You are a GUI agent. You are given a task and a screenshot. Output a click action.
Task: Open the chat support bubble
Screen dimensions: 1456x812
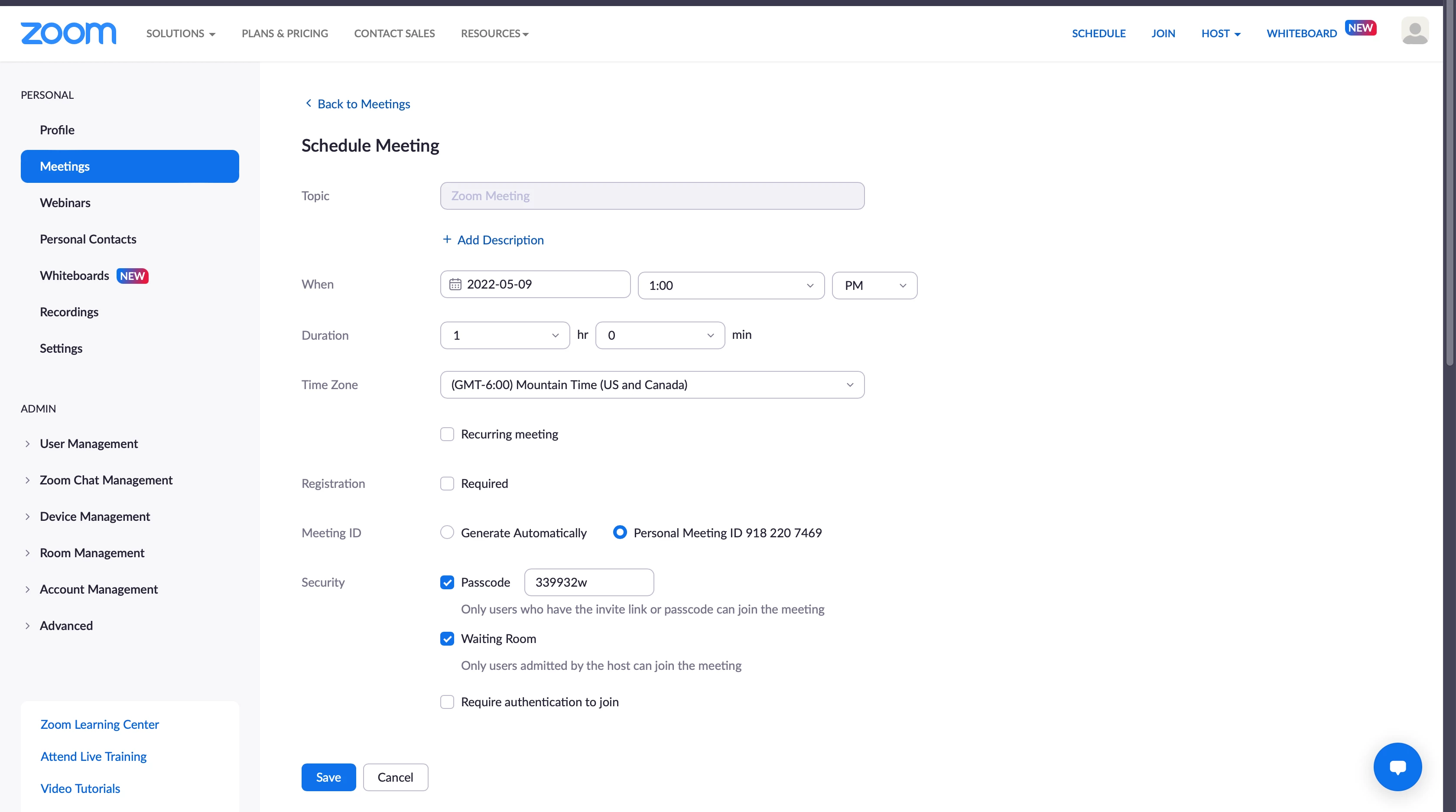[x=1397, y=767]
